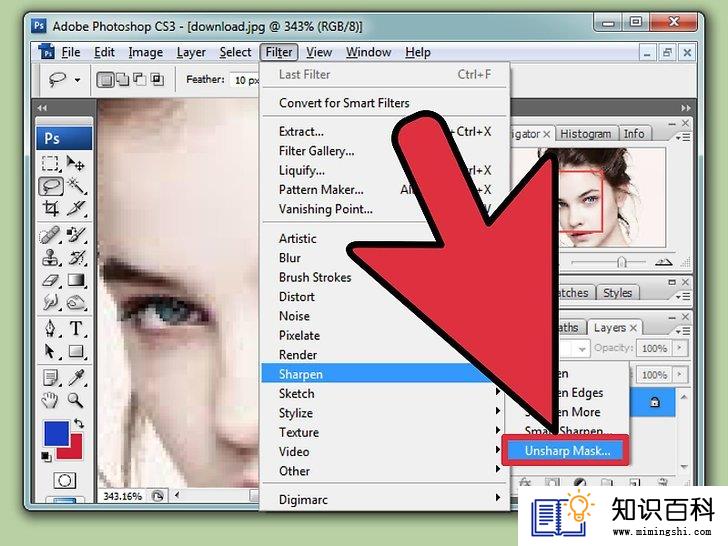Click the zoom percentage field 343.16%
The width and height of the screenshot is (728, 546).
click(123, 496)
